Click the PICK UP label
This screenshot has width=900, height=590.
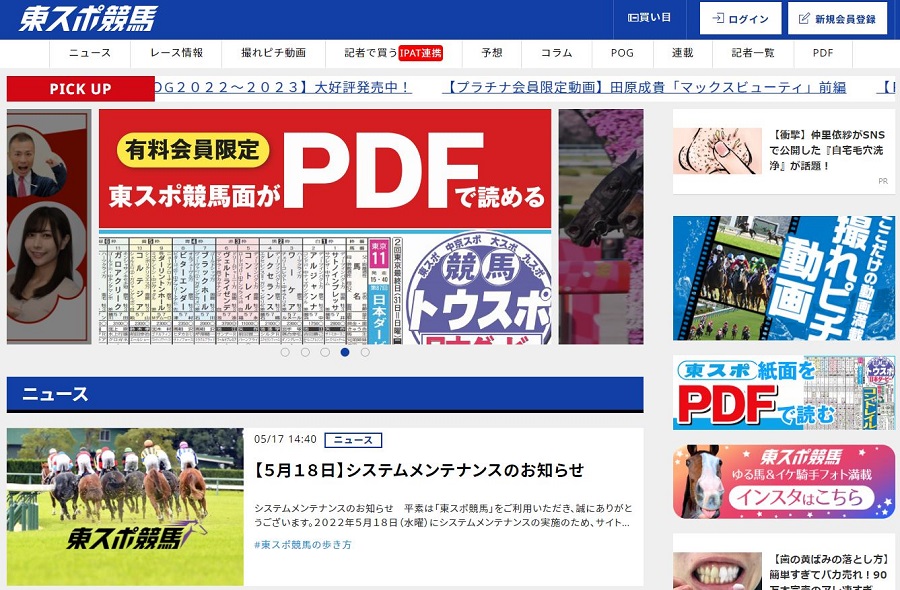tap(80, 89)
